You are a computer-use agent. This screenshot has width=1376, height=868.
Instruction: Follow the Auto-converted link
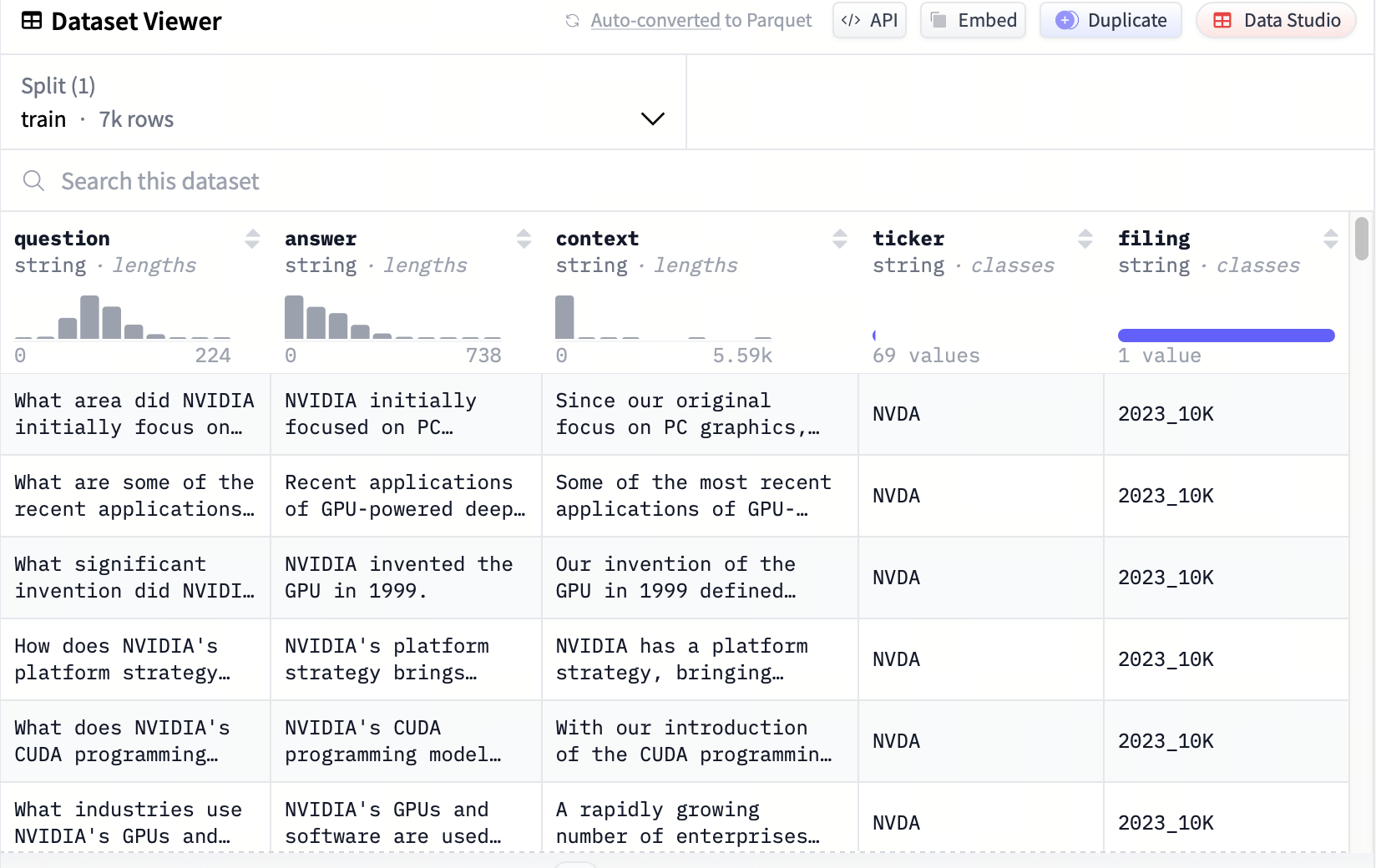point(655,20)
